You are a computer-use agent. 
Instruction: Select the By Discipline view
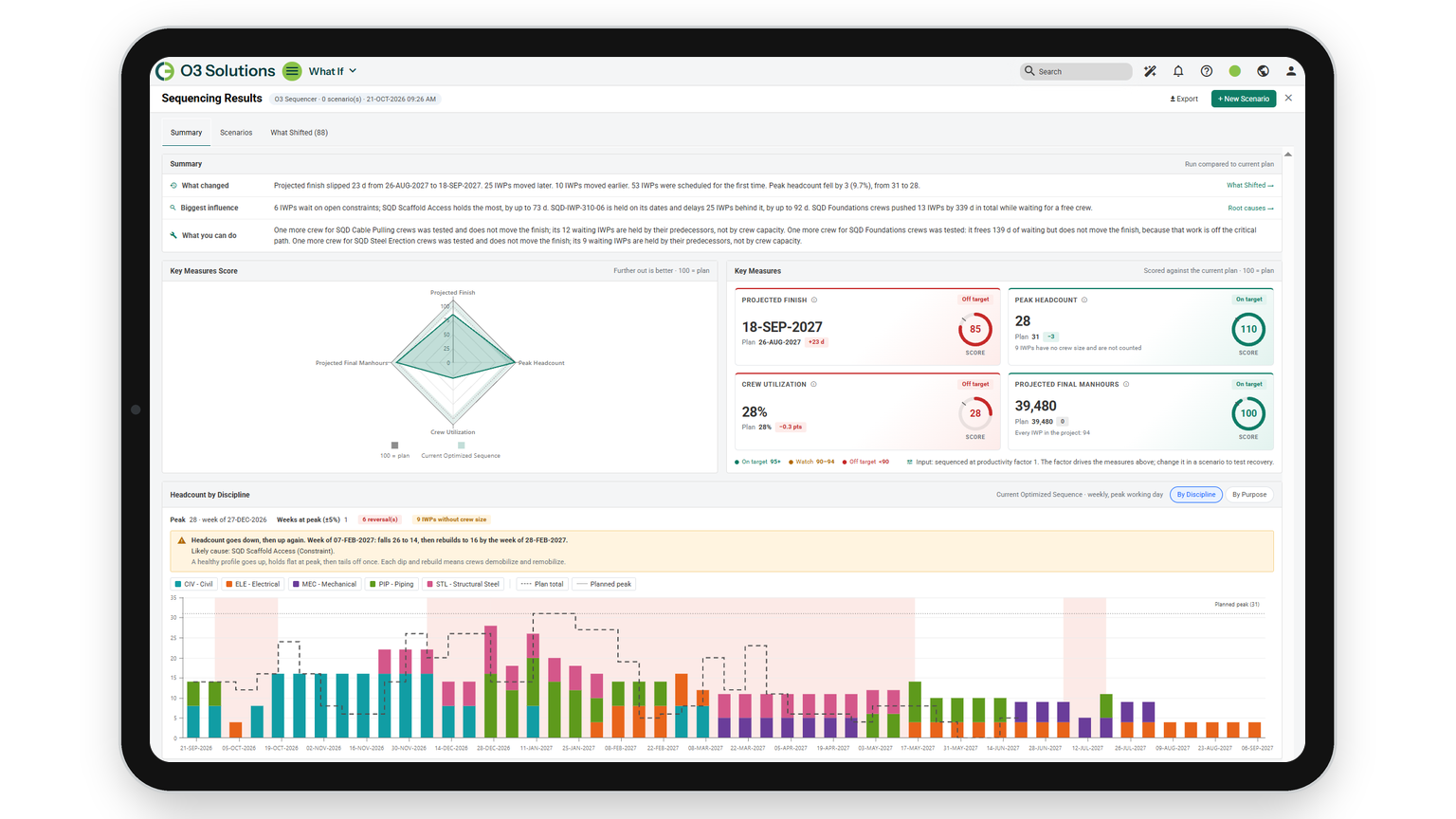point(1196,495)
